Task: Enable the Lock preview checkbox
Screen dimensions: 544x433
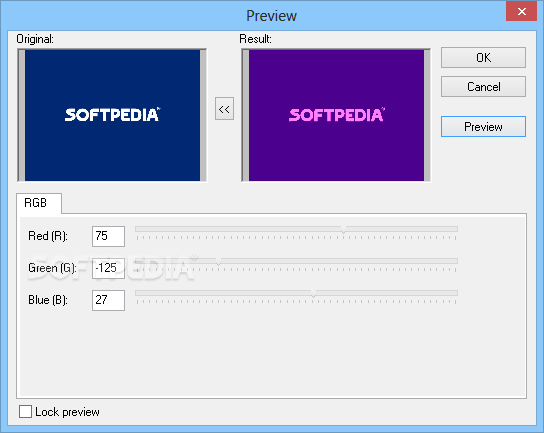Action: coord(25,411)
